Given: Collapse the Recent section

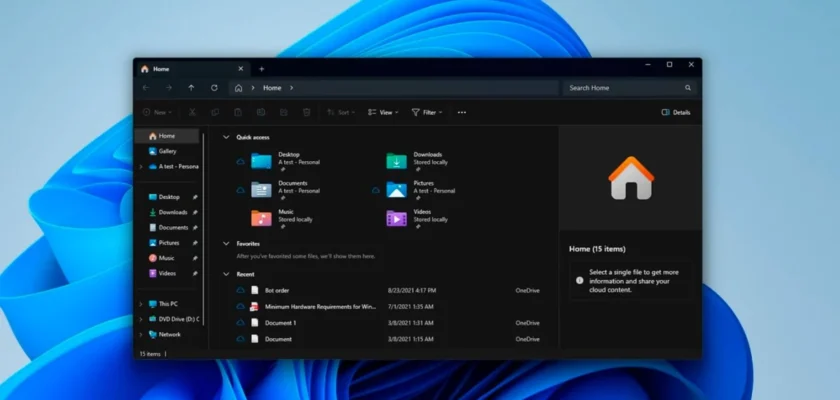Looking at the screenshot, I should (x=225, y=273).
